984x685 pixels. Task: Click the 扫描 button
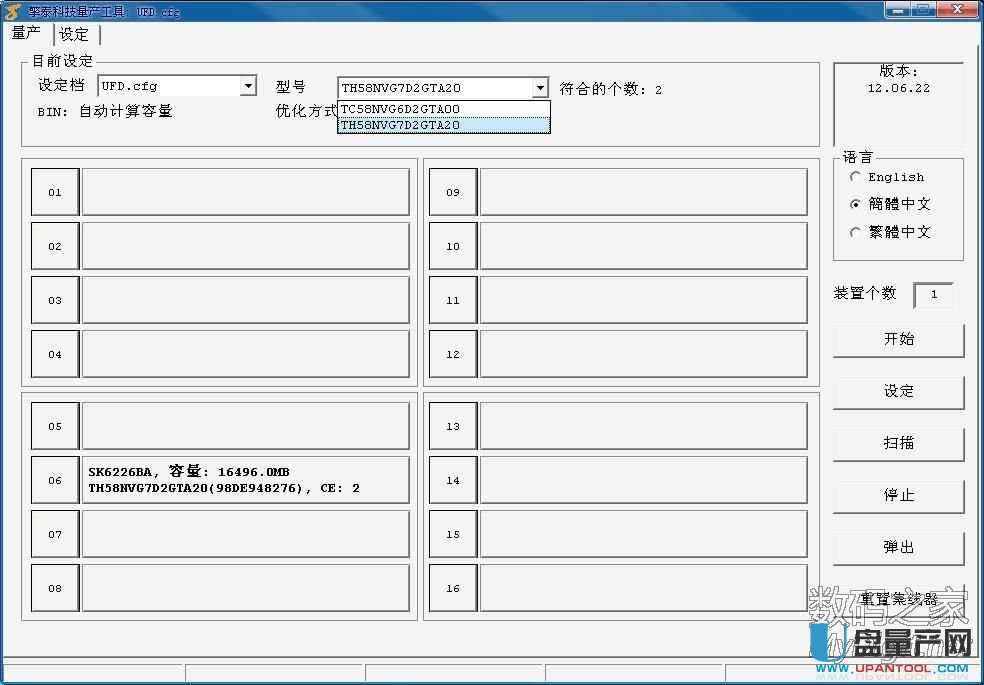pyautogui.click(x=898, y=443)
